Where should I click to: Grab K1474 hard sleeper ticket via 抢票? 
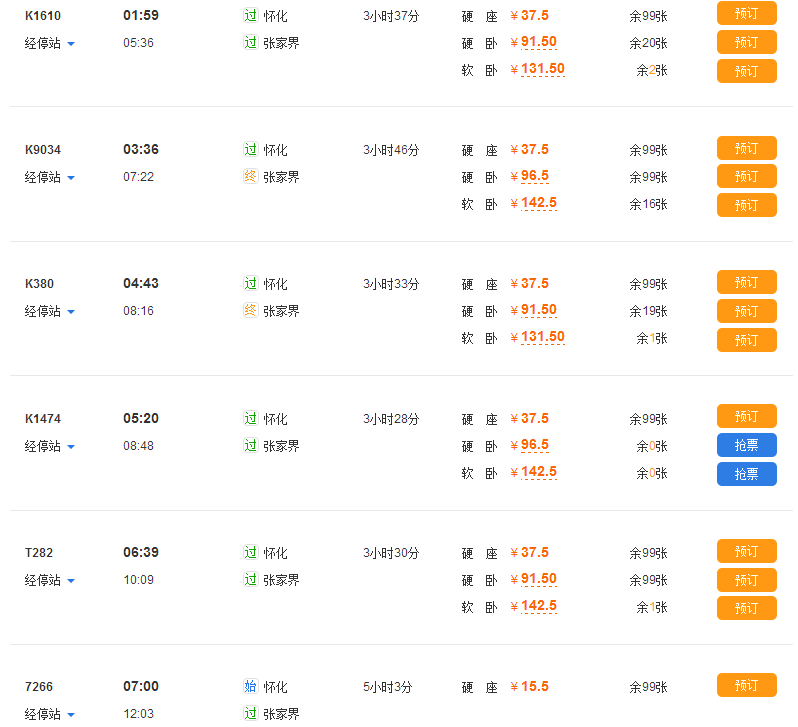[x=746, y=445]
